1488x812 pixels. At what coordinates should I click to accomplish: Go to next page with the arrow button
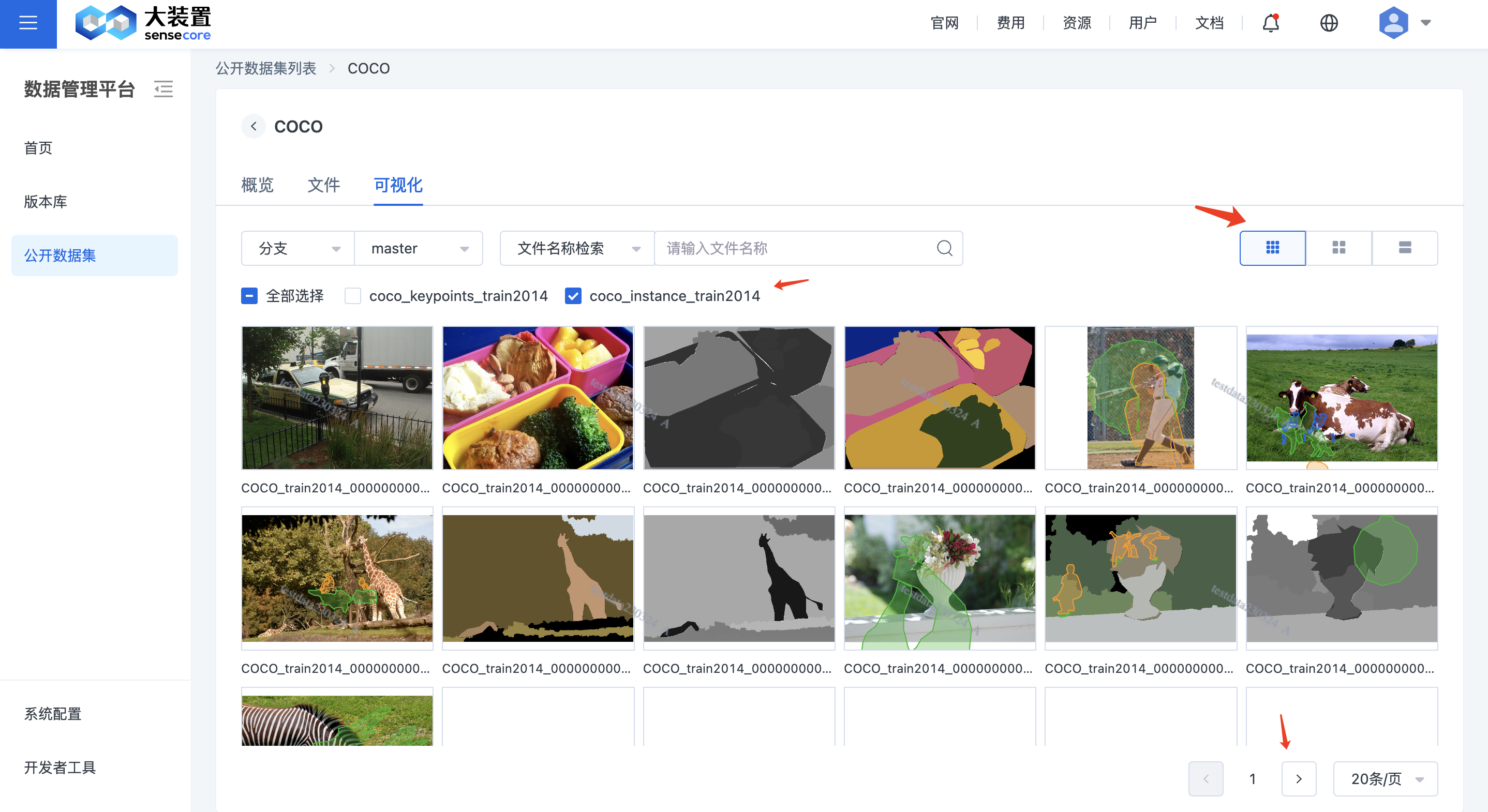click(x=1299, y=778)
